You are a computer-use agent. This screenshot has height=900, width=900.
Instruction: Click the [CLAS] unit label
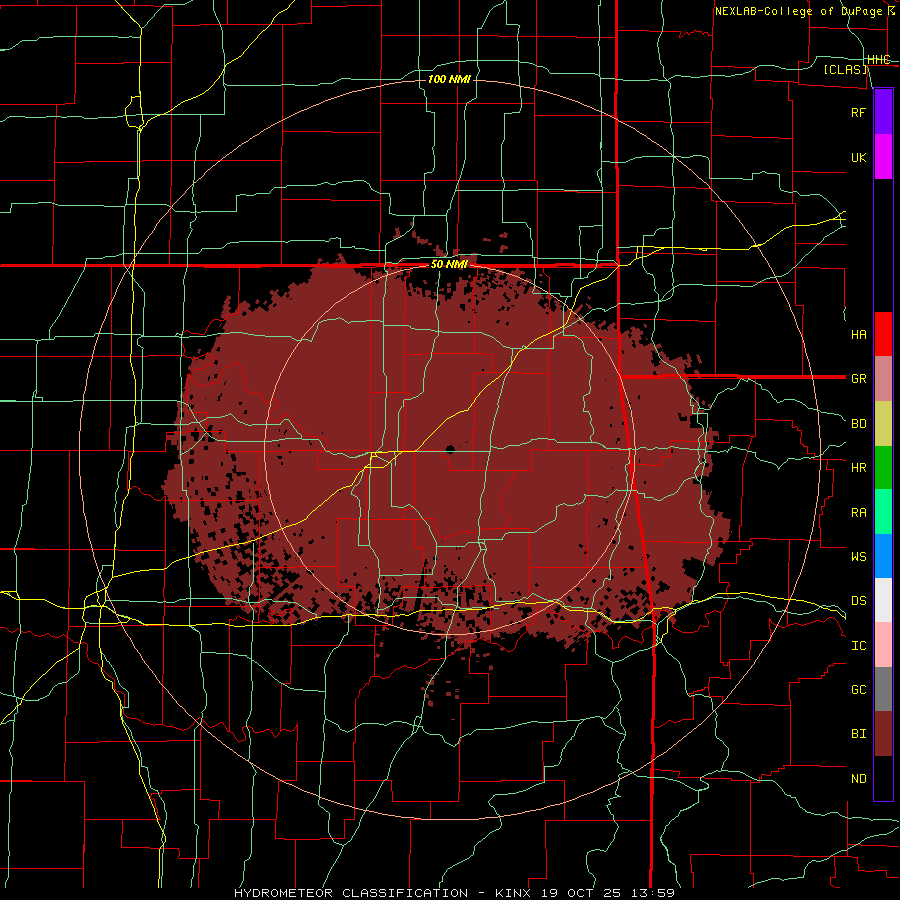tap(845, 69)
